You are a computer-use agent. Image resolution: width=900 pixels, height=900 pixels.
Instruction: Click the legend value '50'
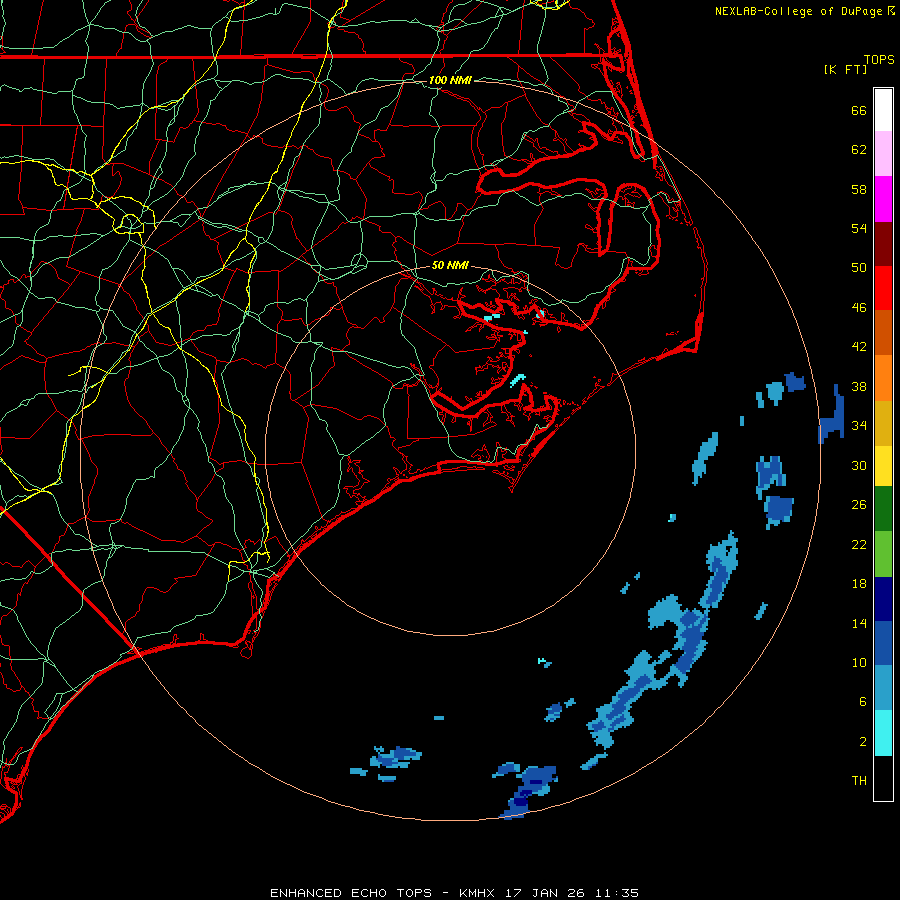tap(859, 268)
